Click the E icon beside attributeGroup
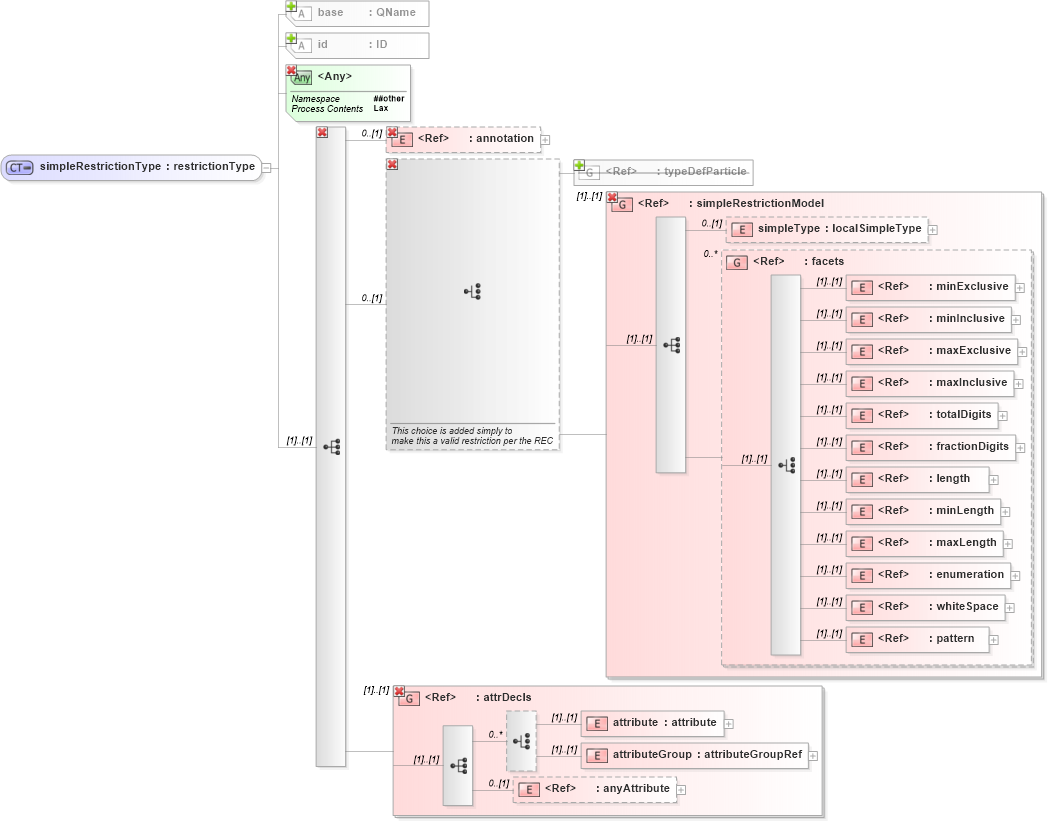Viewport: 1049px width, 823px height. 596,756
